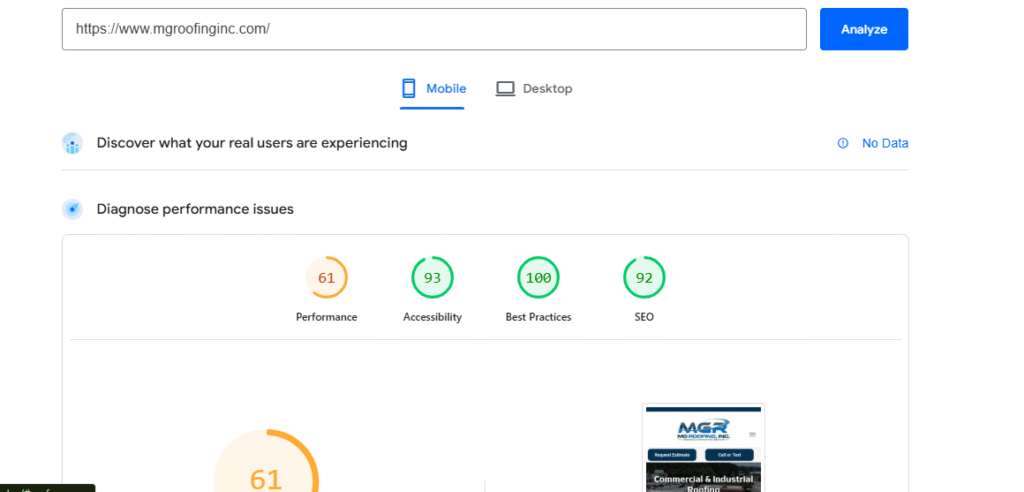Screen dimensions: 1024x492
Task: Click the Performance label
Action: tap(327, 317)
